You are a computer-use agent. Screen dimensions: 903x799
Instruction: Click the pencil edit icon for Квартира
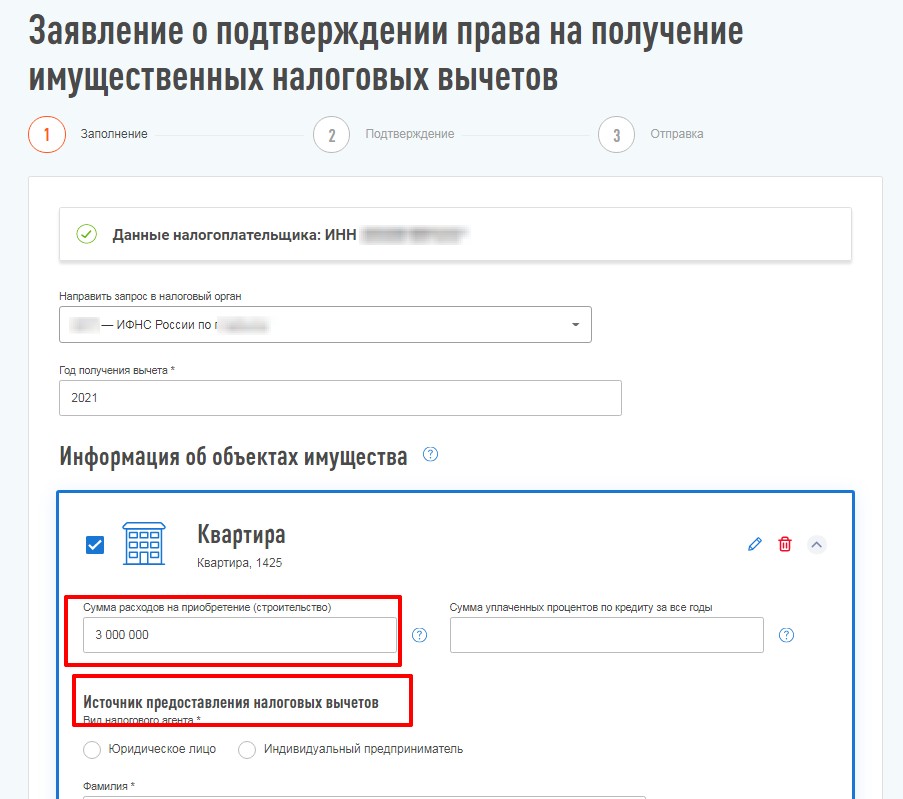(755, 544)
